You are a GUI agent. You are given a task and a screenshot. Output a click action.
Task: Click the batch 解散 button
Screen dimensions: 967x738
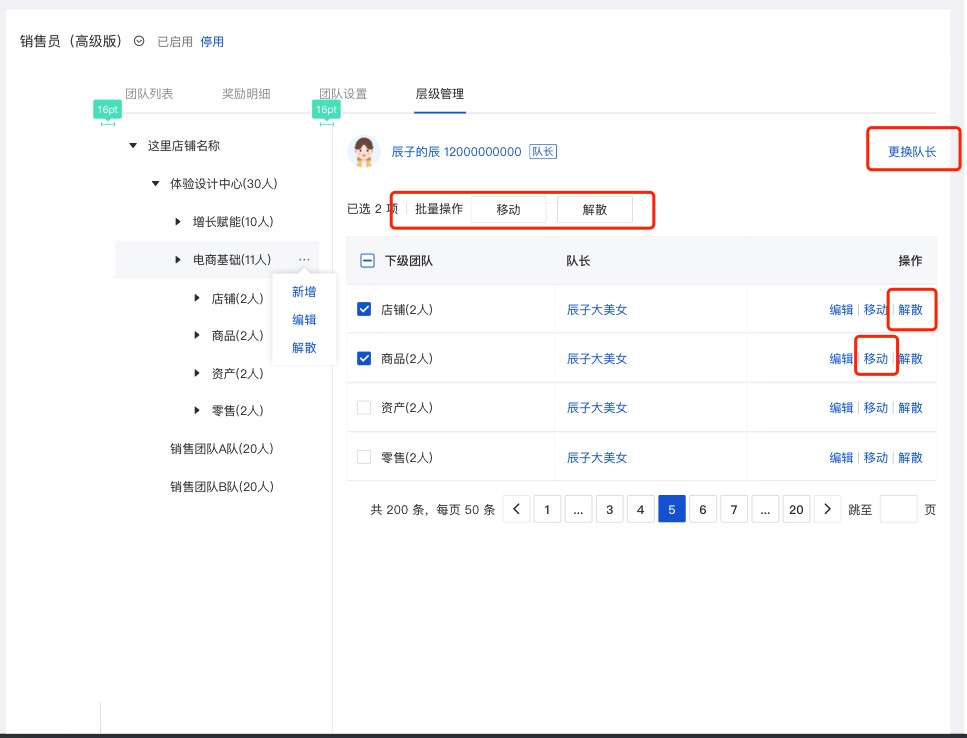tap(595, 210)
